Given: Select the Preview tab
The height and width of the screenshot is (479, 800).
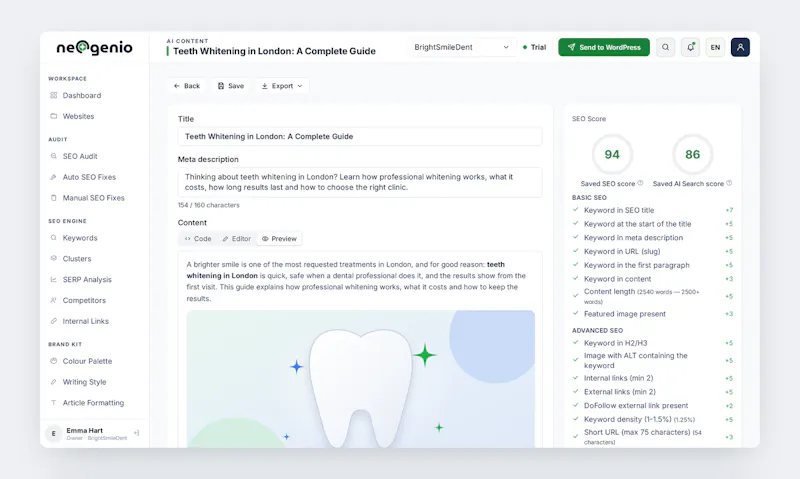Looking at the screenshot, I should point(279,239).
